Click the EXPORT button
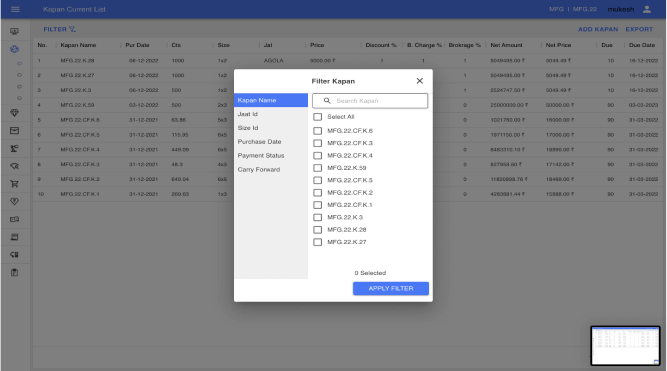This screenshot has width=667, height=371. [639, 29]
